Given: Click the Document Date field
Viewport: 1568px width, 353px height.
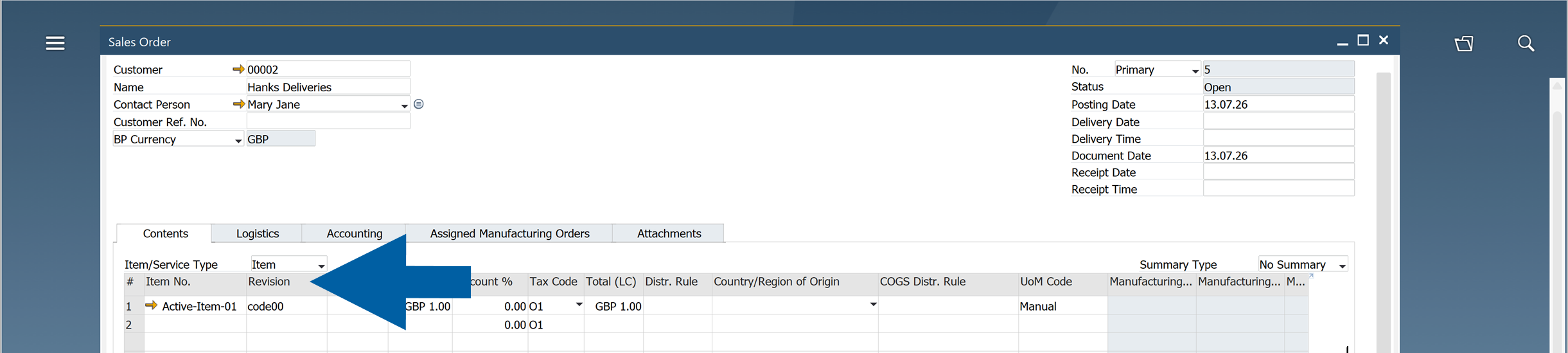Looking at the screenshot, I should tap(1278, 155).
